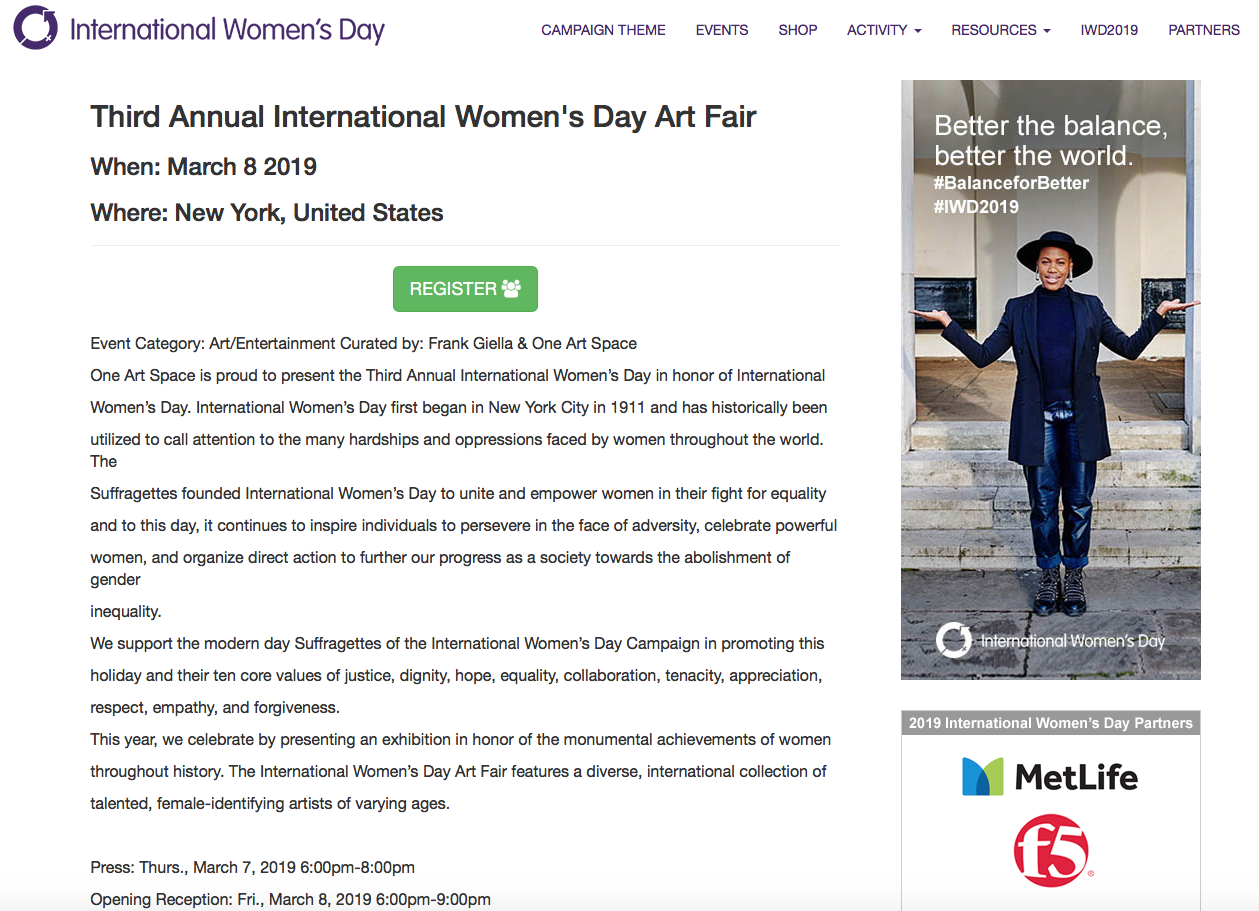Viewport: 1259px width, 911px height.
Task: Click the 'Opening Reception: Fri., March 8' line
Action: pos(291,900)
